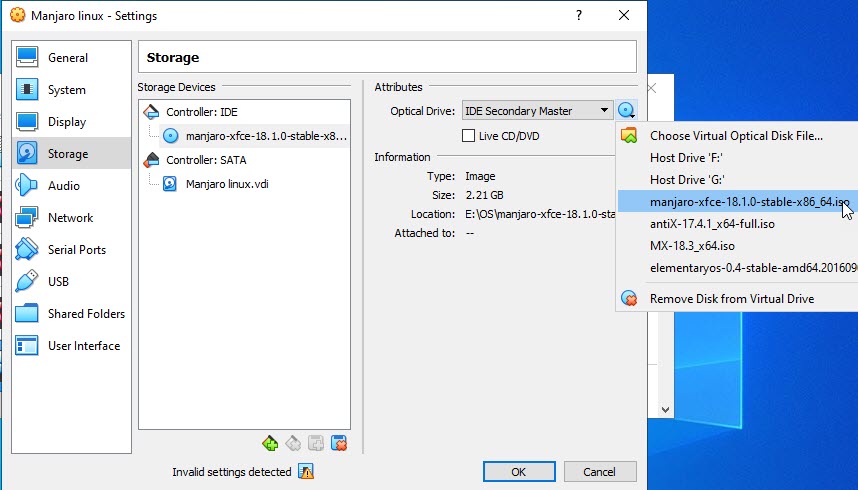Click the 'Invalid settings detected' text
858x490 pixels.
click(231, 472)
